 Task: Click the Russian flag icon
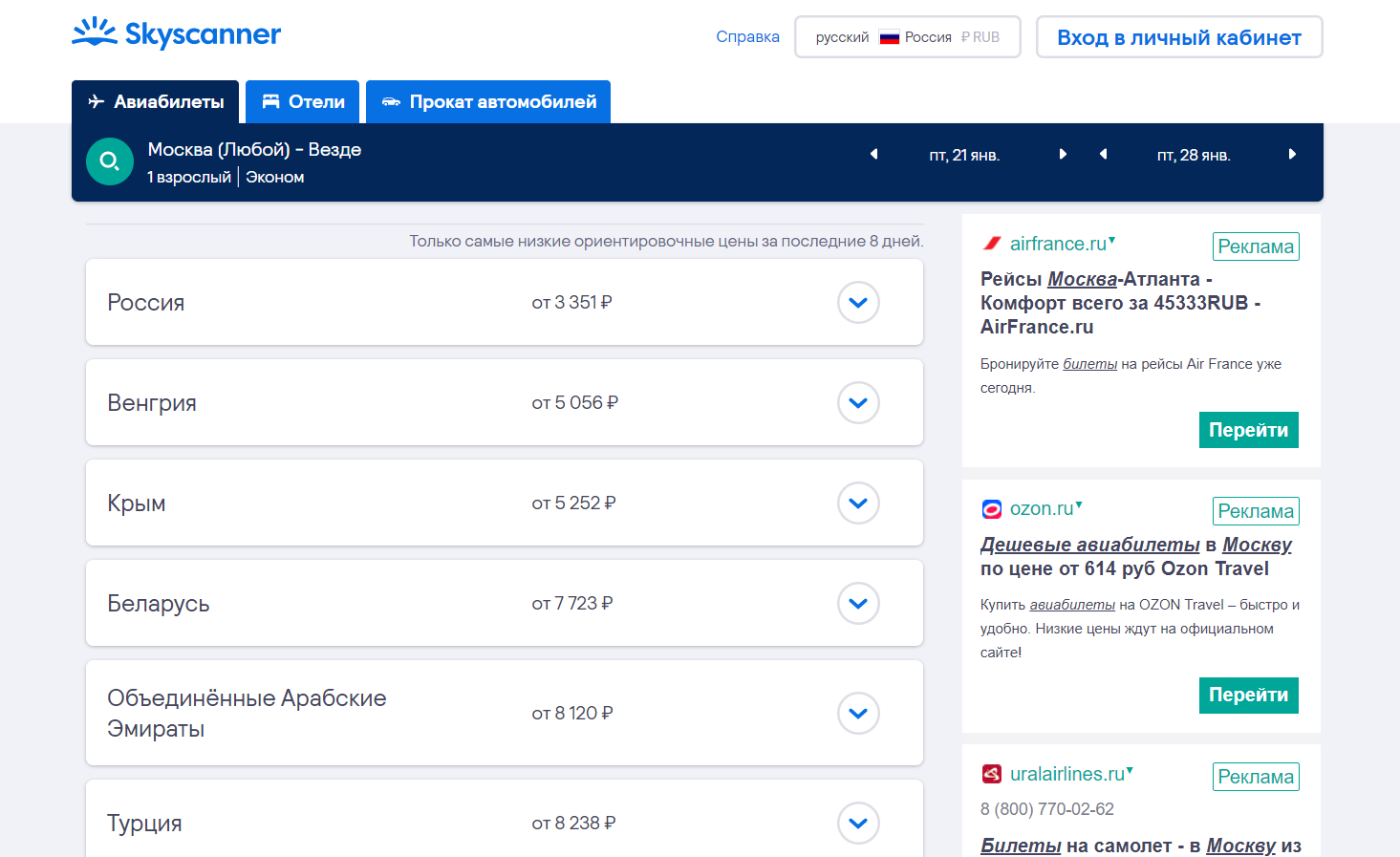click(890, 37)
